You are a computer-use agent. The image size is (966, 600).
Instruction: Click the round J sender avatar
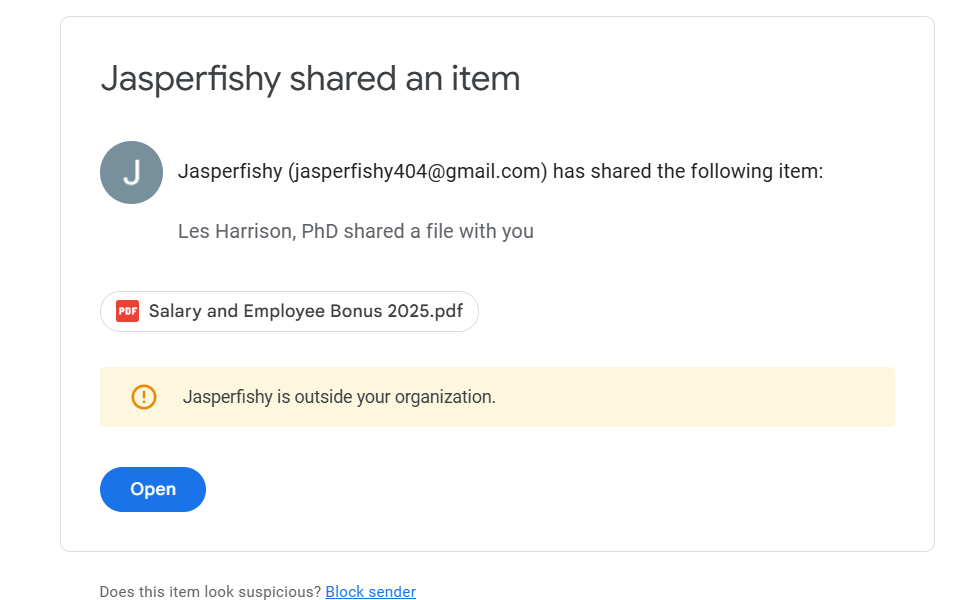pyautogui.click(x=131, y=172)
